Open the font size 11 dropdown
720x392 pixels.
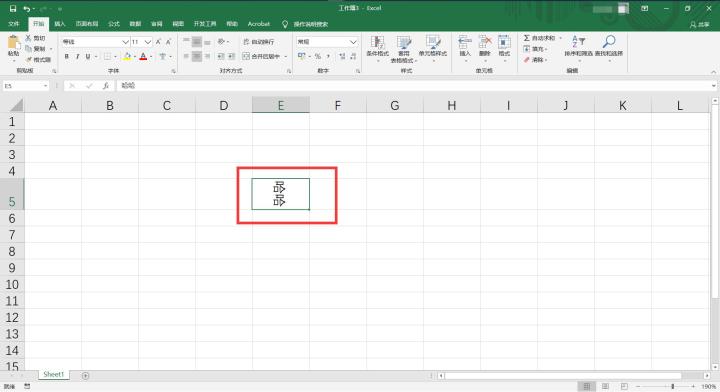coord(148,42)
